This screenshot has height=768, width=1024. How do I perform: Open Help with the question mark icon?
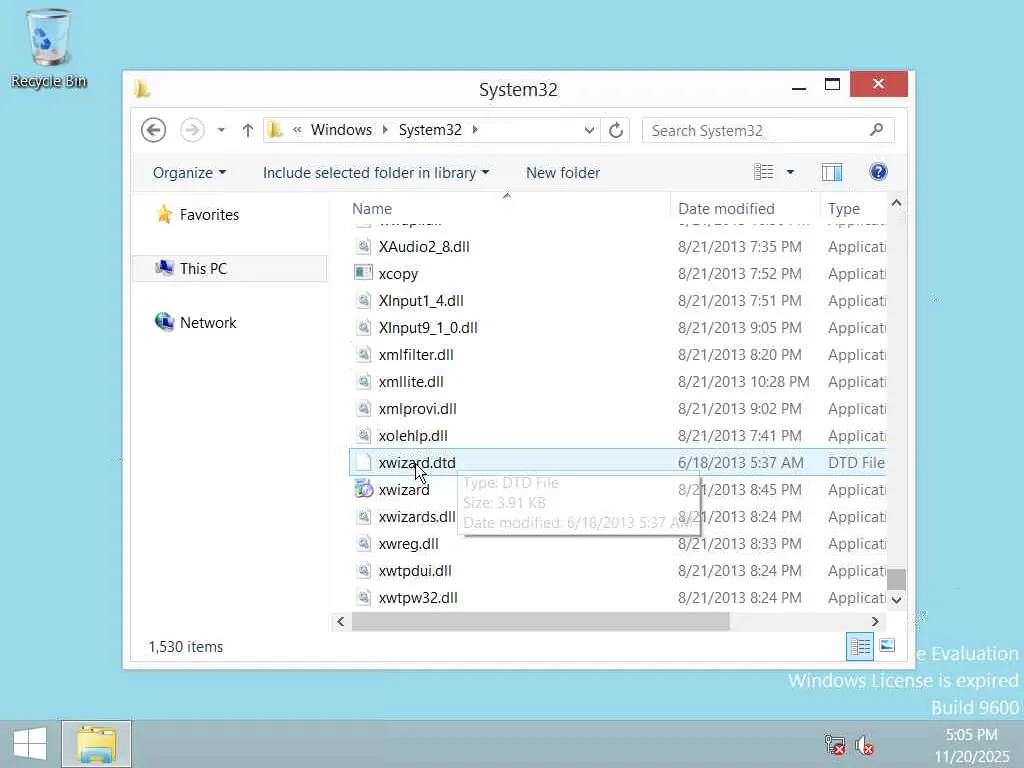[878, 172]
